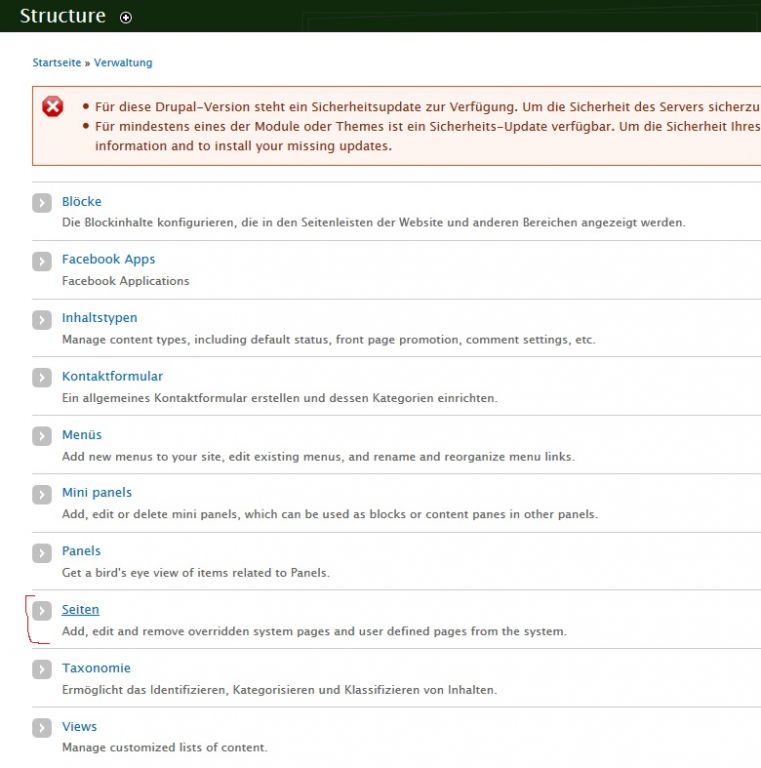Image resolution: width=761 pixels, height=768 pixels.
Task: Click the arrow icon beside Blöcke
Action: point(41,203)
